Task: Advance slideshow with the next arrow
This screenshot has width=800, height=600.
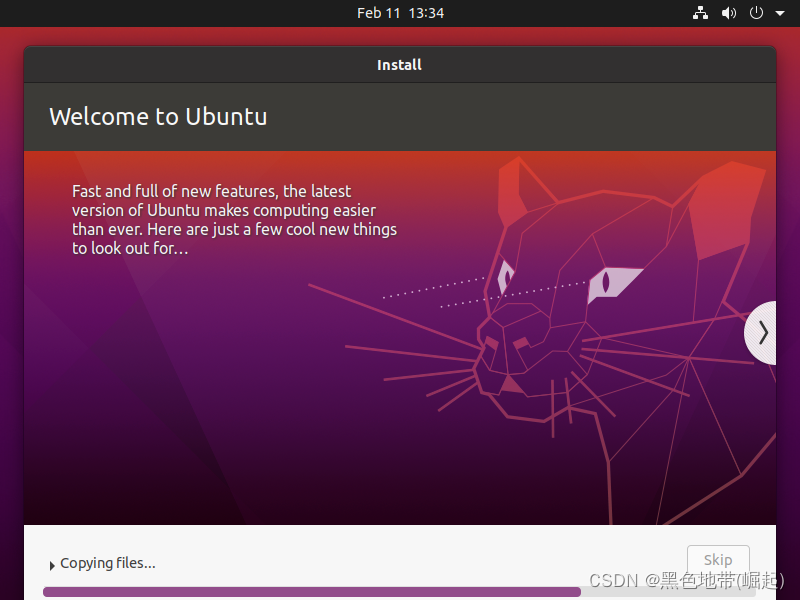Action: click(x=762, y=333)
